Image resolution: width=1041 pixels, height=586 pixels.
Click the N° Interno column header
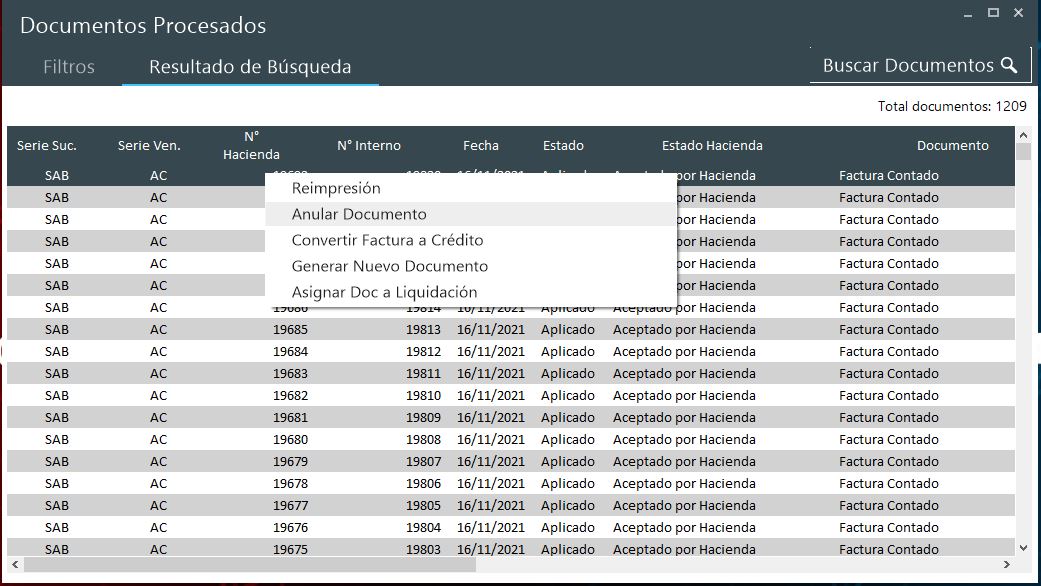point(368,145)
